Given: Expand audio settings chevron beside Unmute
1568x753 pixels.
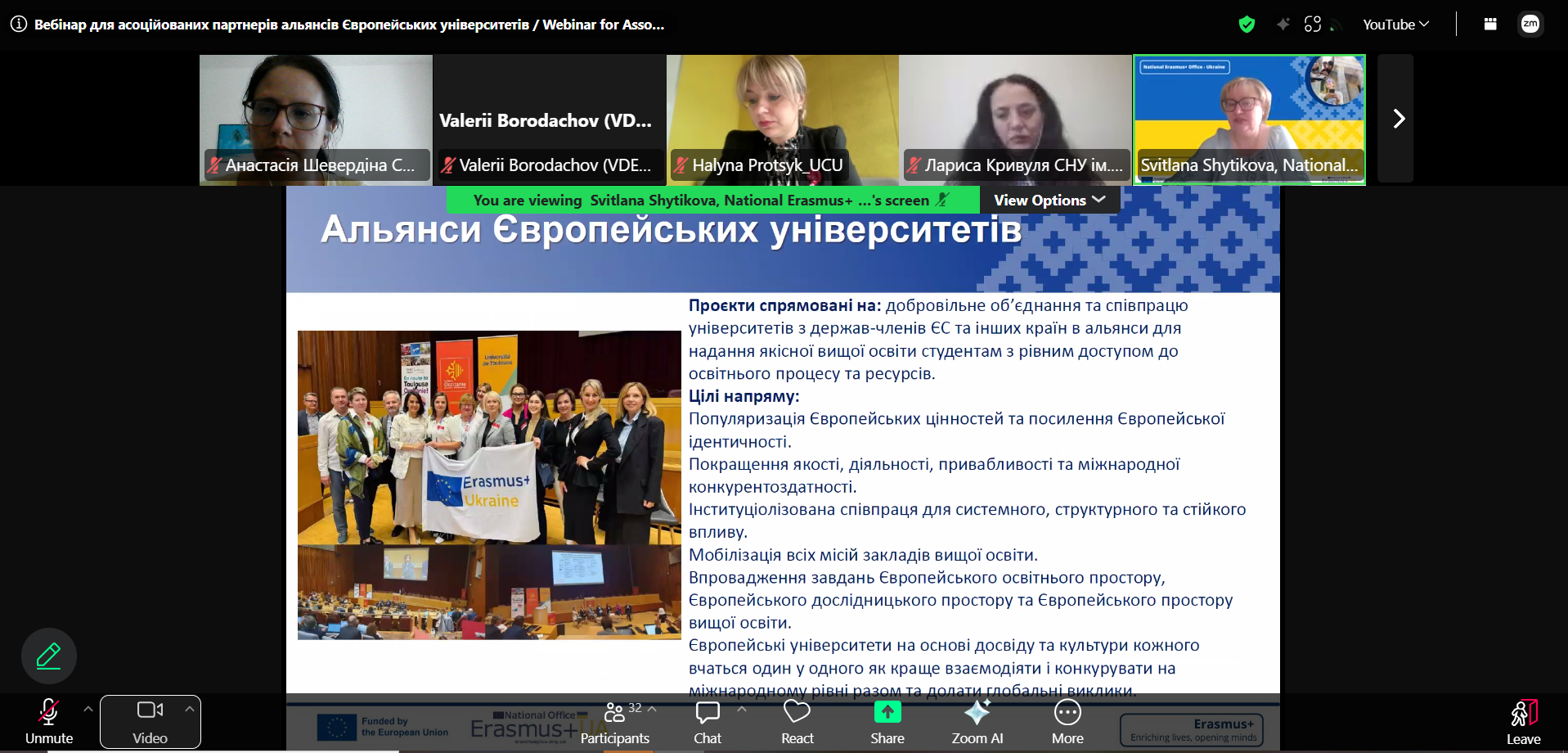Looking at the screenshot, I should click(88, 709).
